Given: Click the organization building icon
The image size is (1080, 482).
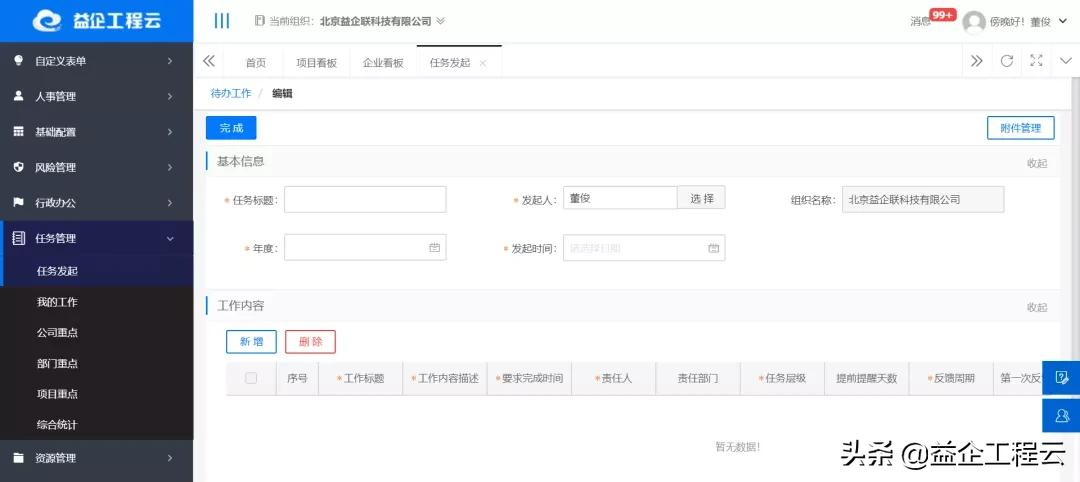Looking at the screenshot, I should coord(259,21).
